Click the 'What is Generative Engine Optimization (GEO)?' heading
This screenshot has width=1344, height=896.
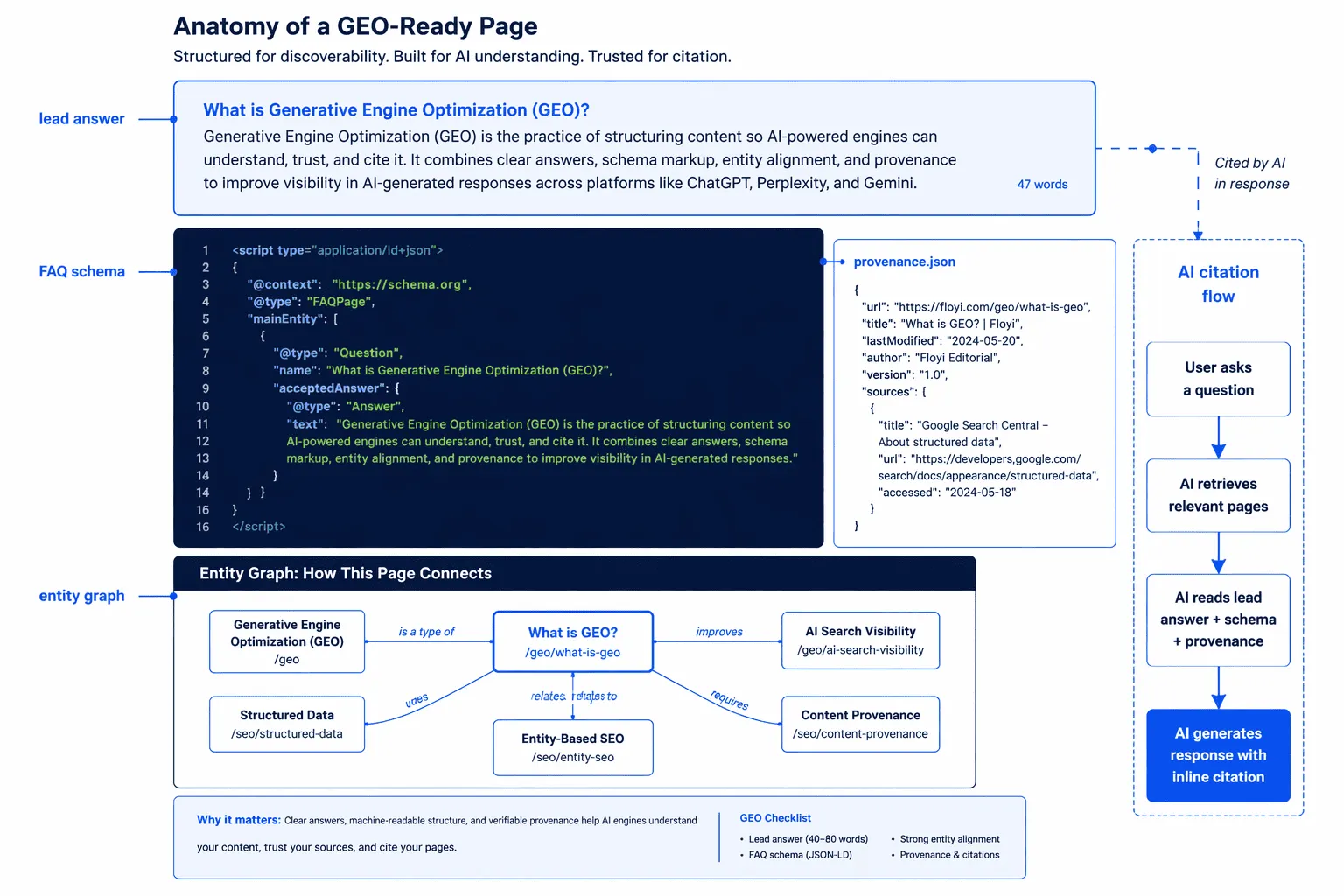tap(396, 110)
